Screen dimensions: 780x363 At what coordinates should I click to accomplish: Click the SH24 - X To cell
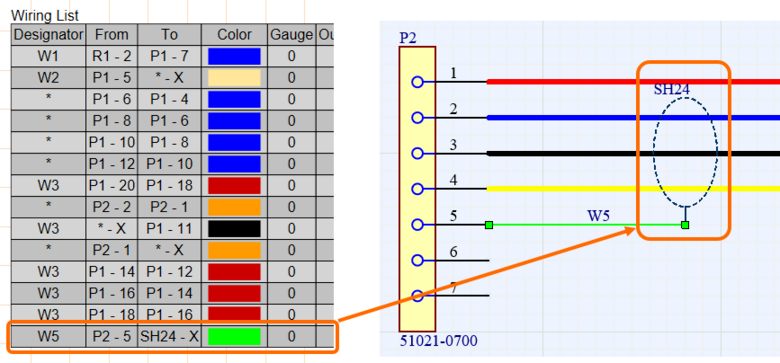[x=170, y=337]
